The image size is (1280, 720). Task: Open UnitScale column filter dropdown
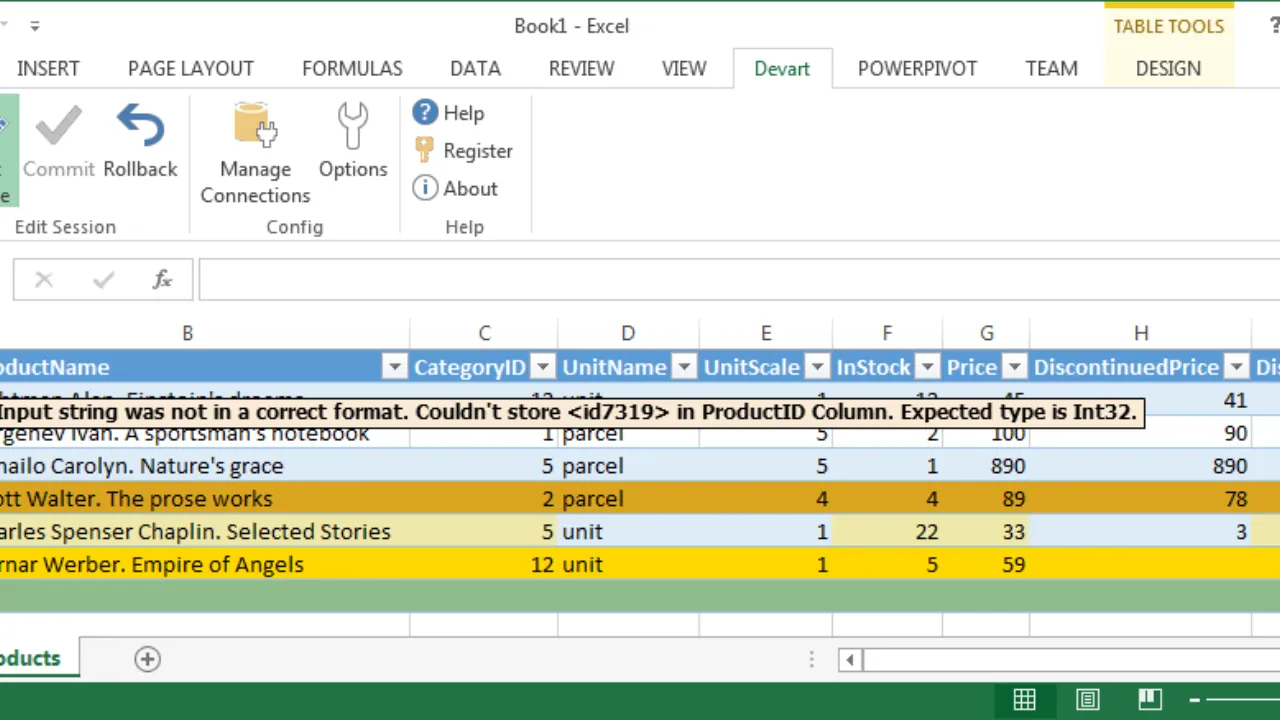818,367
